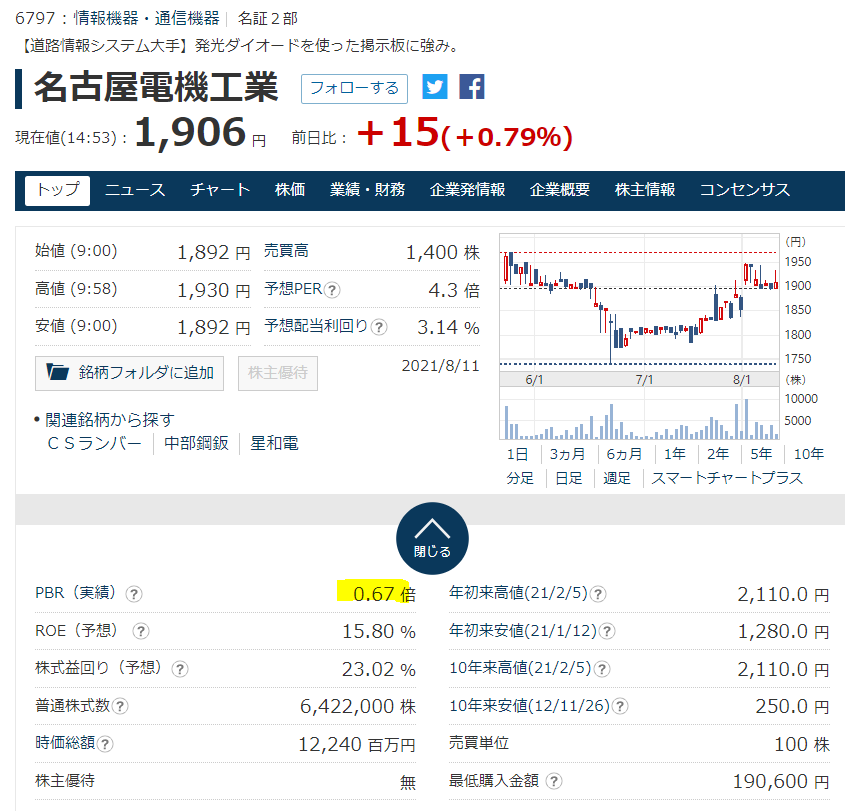Set chart range to 6ヵ月
This screenshot has width=845, height=811.
624,454
